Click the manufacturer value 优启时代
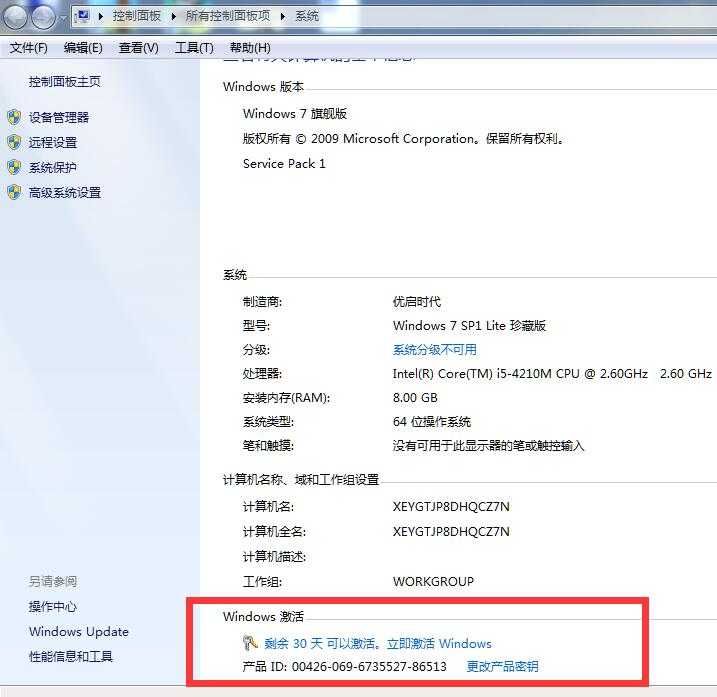Viewport: 717px width, 697px height. [x=417, y=302]
